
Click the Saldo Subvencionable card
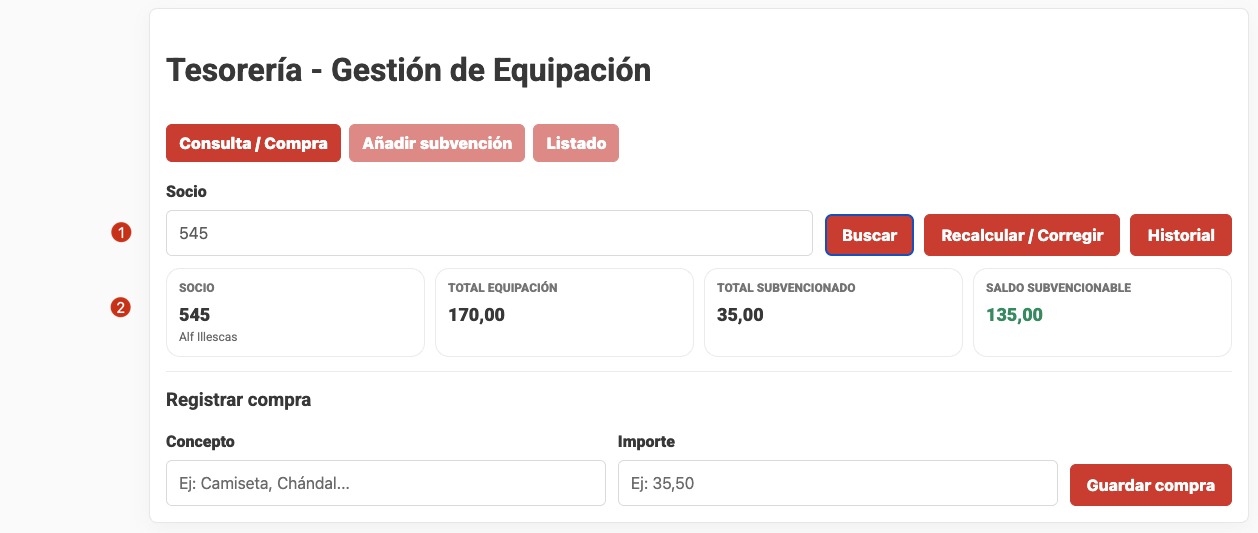(1102, 312)
